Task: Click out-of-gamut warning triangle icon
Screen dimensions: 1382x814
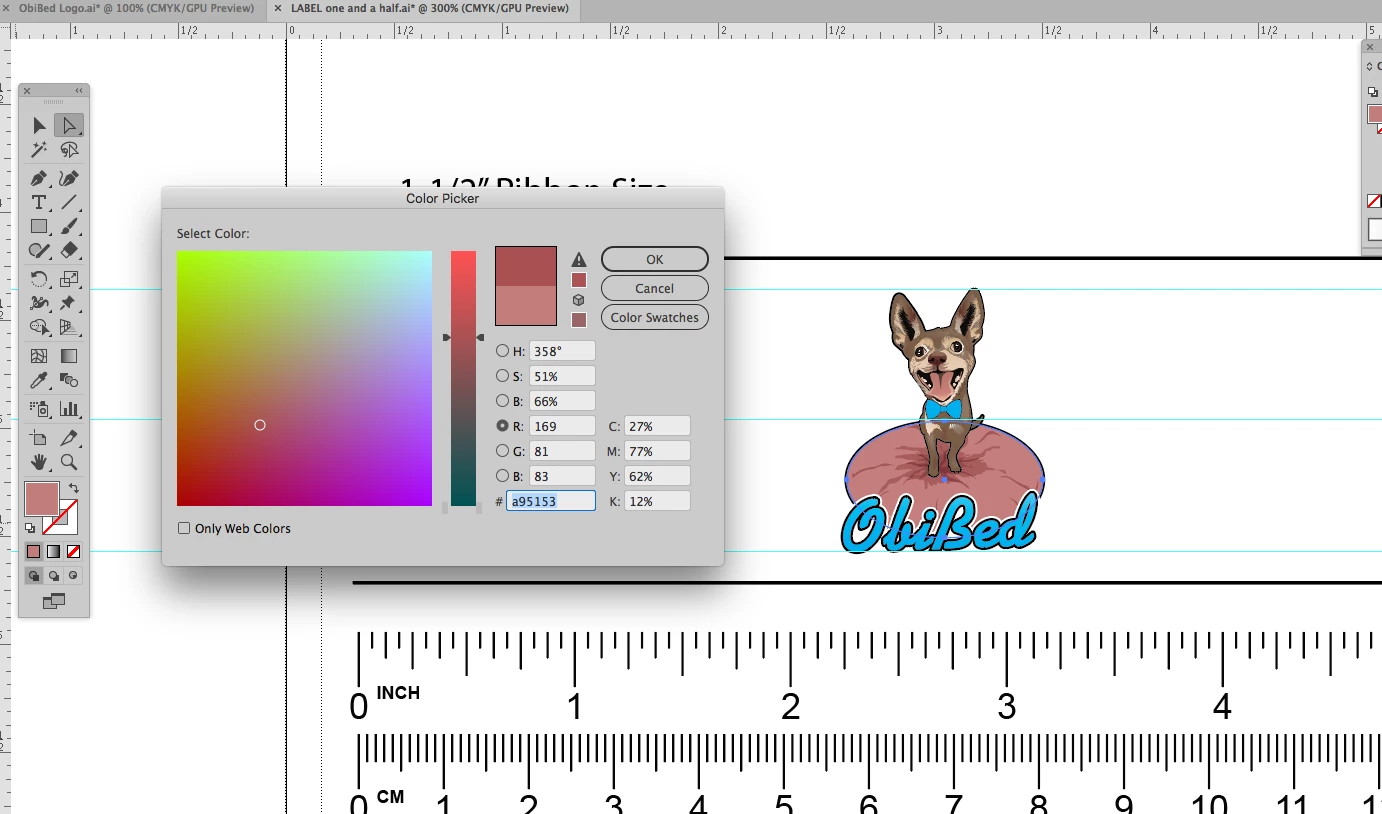Action: (578, 260)
